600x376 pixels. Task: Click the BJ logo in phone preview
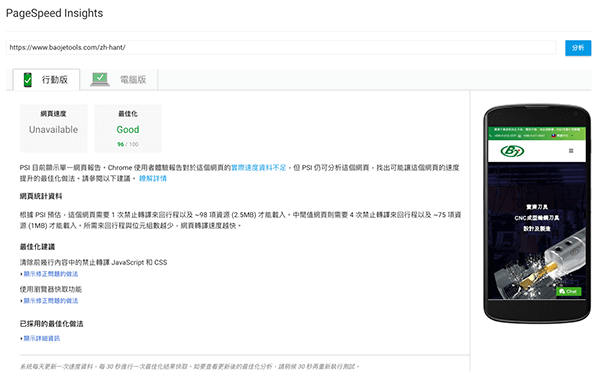click(512, 151)
